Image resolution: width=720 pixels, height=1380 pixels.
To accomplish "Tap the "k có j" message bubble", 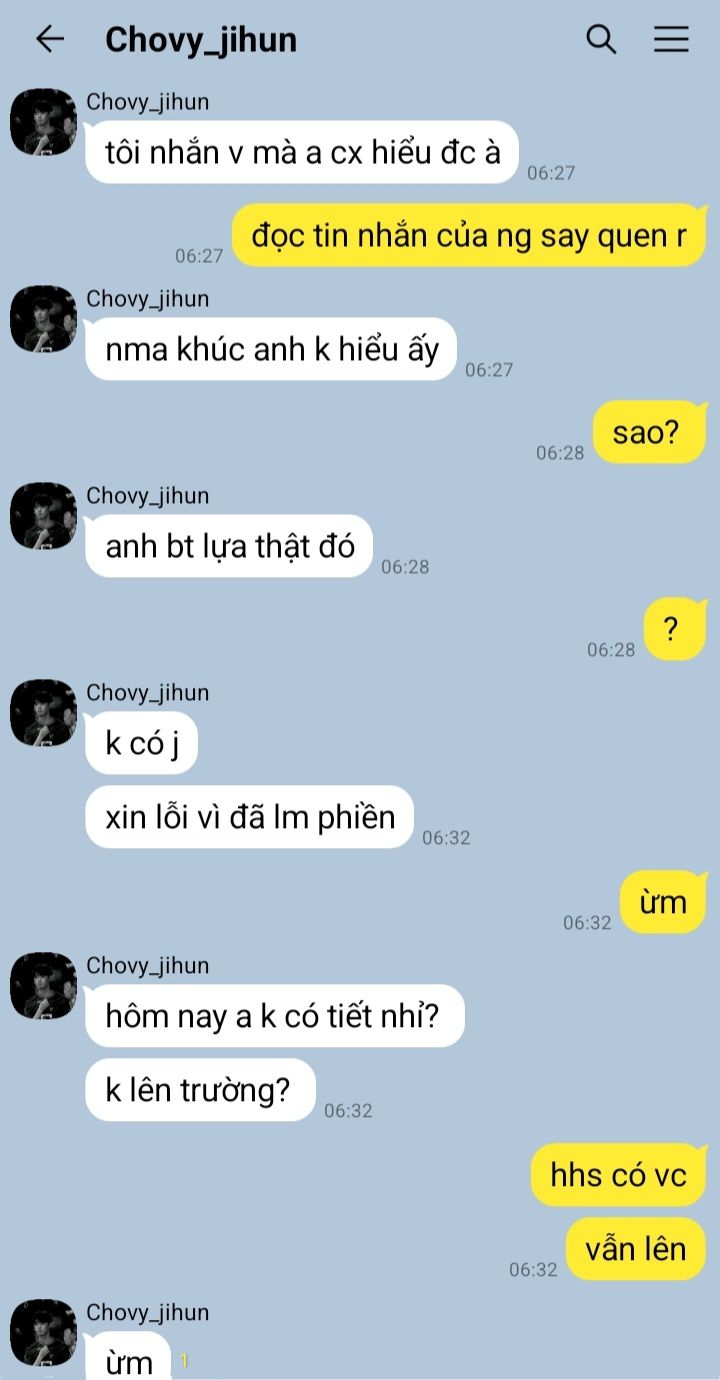I will coord(141,743).
